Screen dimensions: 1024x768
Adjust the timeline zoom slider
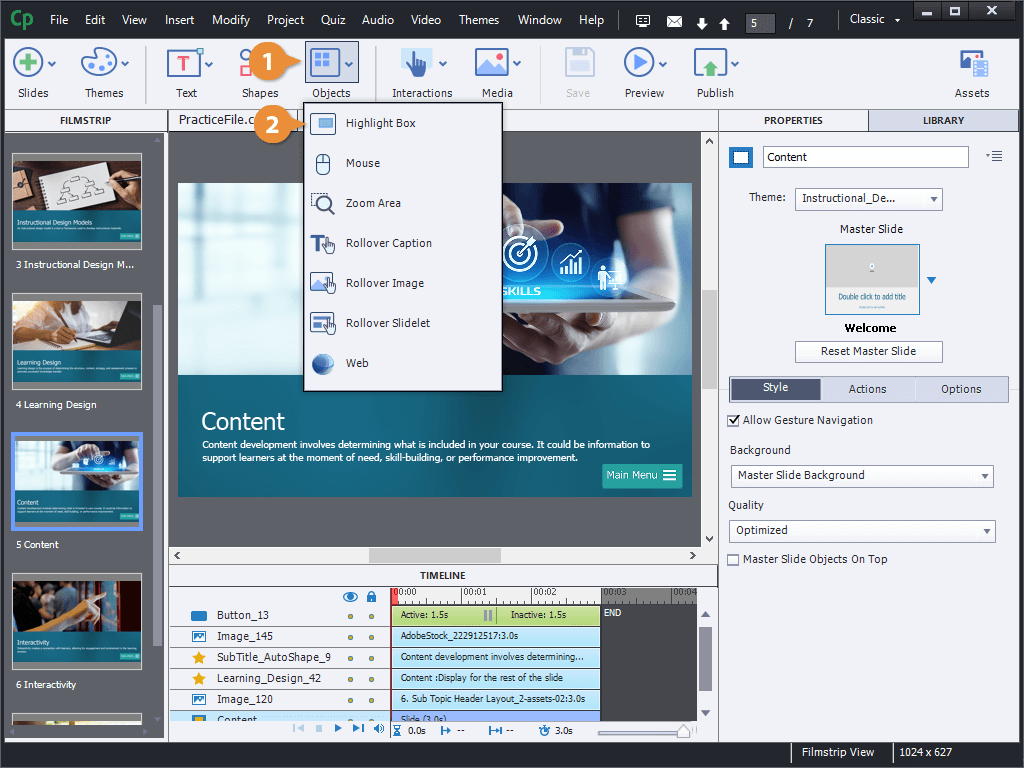(x=683, y=732)
